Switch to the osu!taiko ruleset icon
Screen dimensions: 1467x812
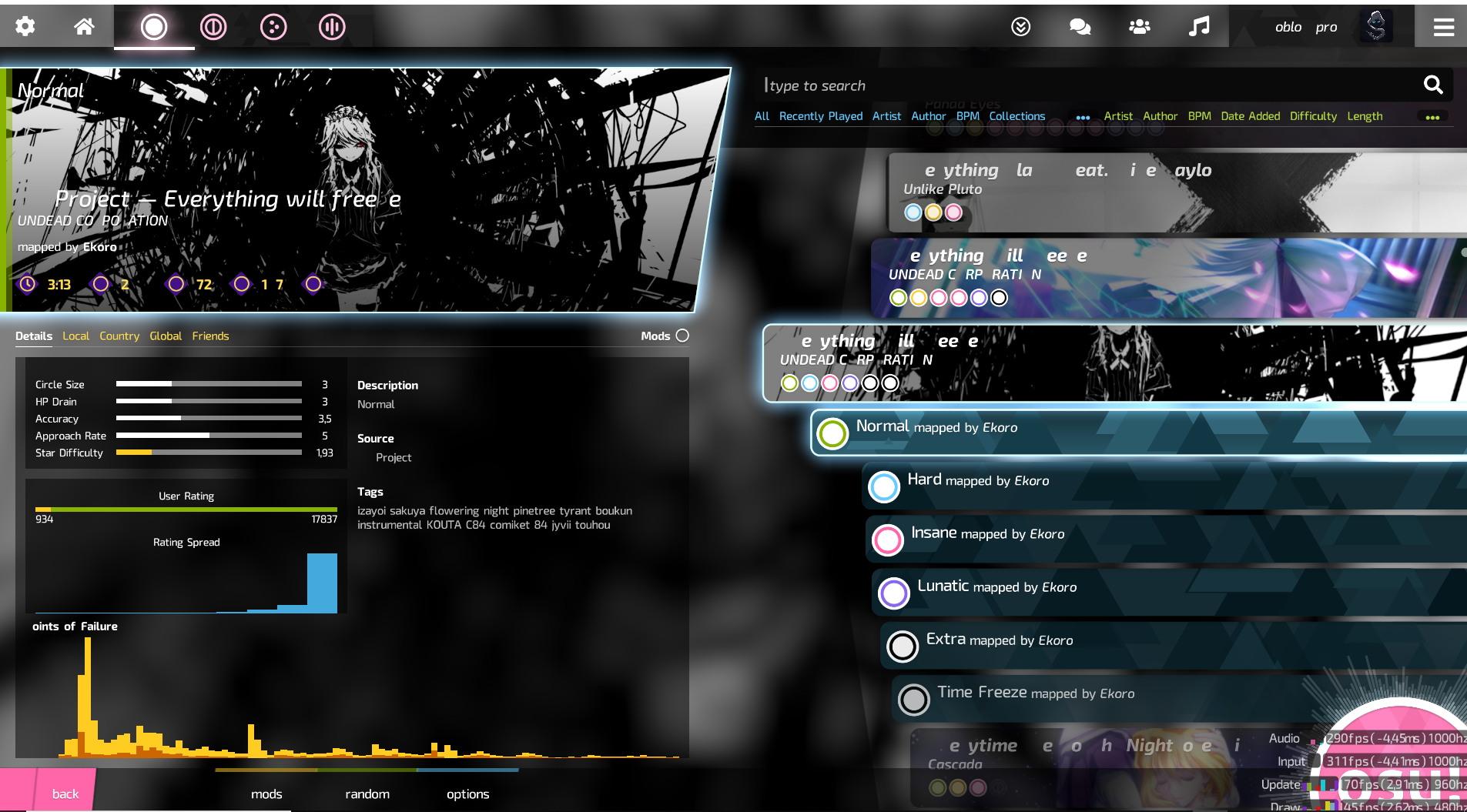click(x=213, y=25)
